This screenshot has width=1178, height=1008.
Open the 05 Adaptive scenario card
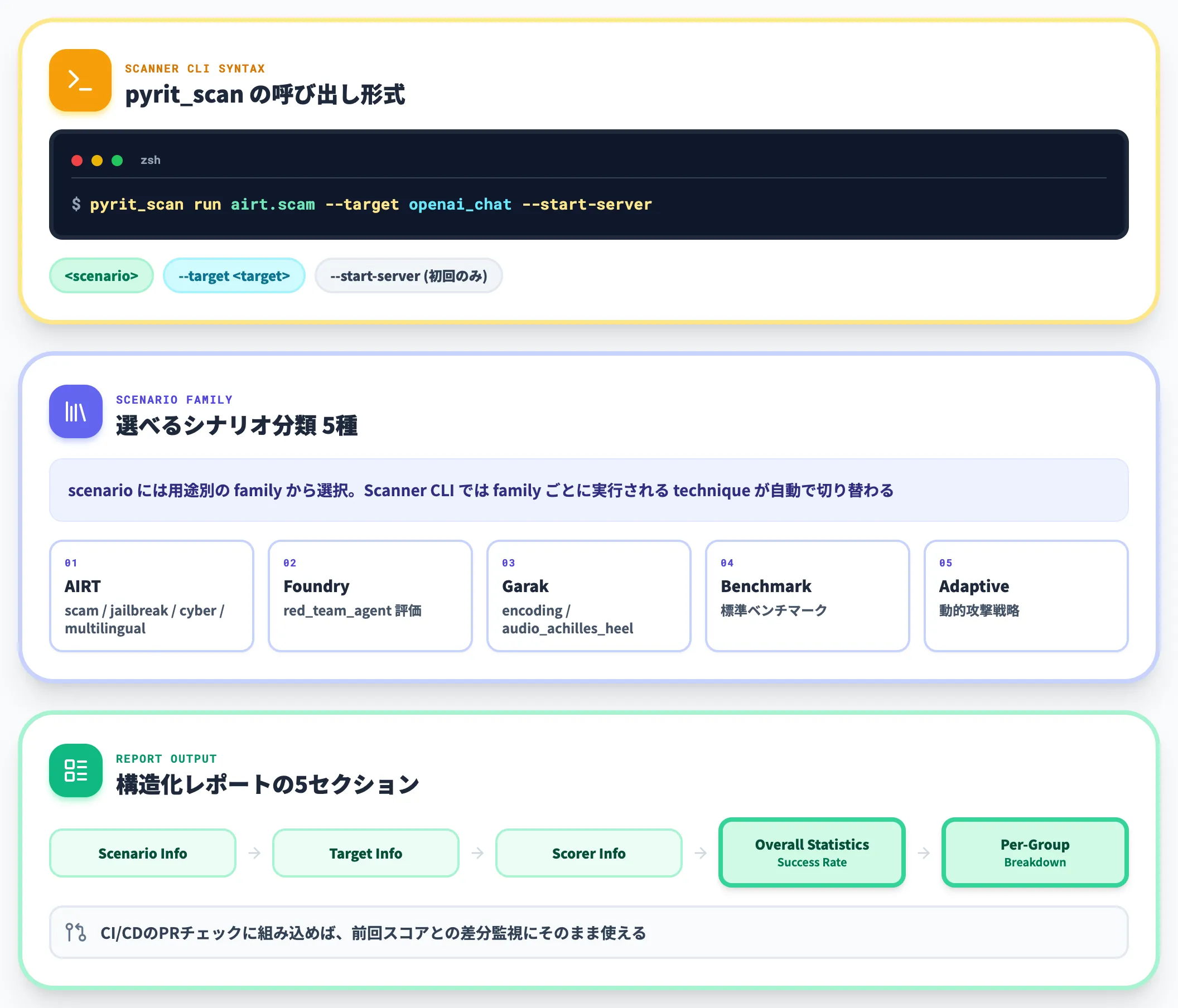(x=1026, y=596)
